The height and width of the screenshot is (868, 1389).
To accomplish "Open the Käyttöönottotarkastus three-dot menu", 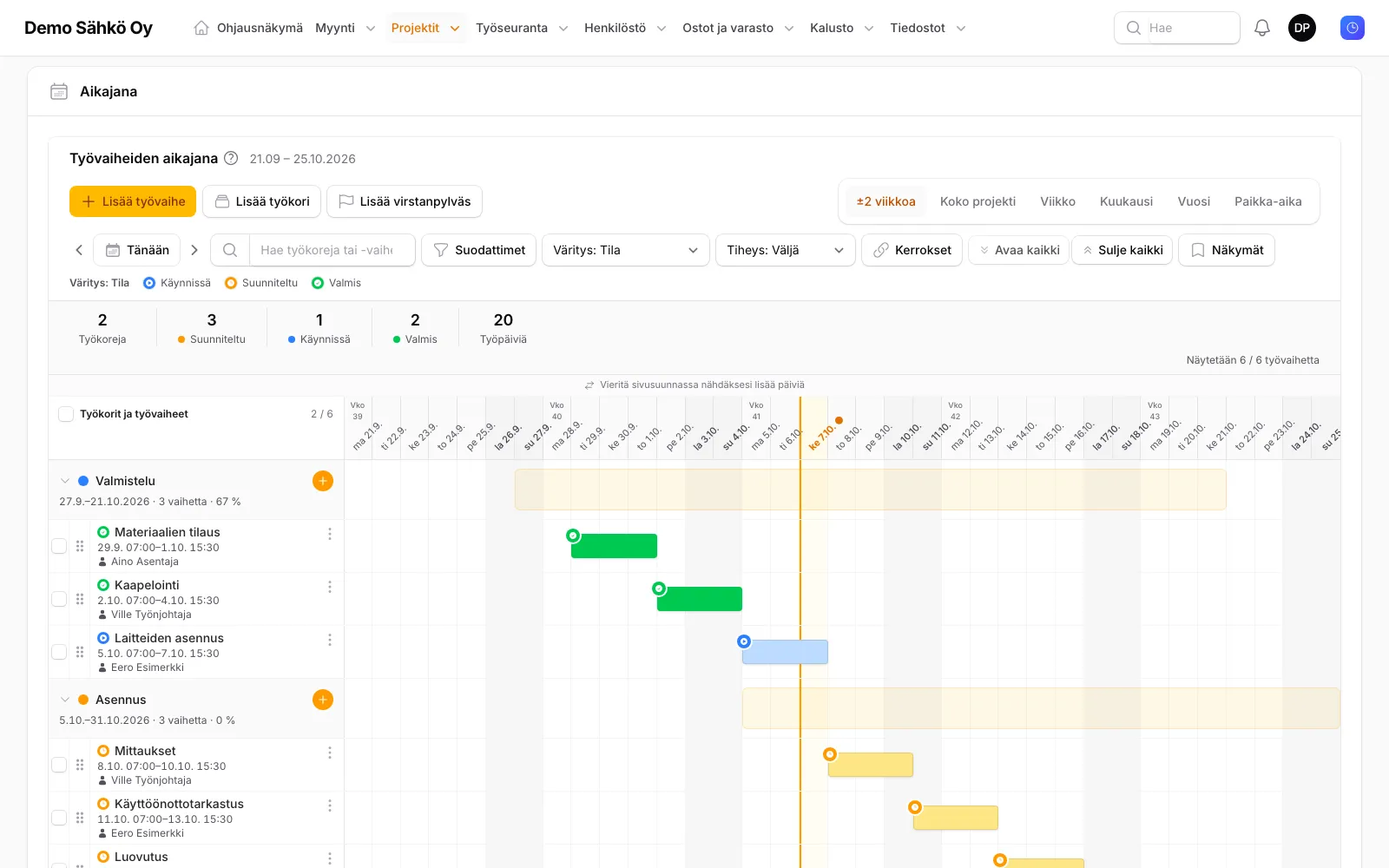I will pos(330,806).
